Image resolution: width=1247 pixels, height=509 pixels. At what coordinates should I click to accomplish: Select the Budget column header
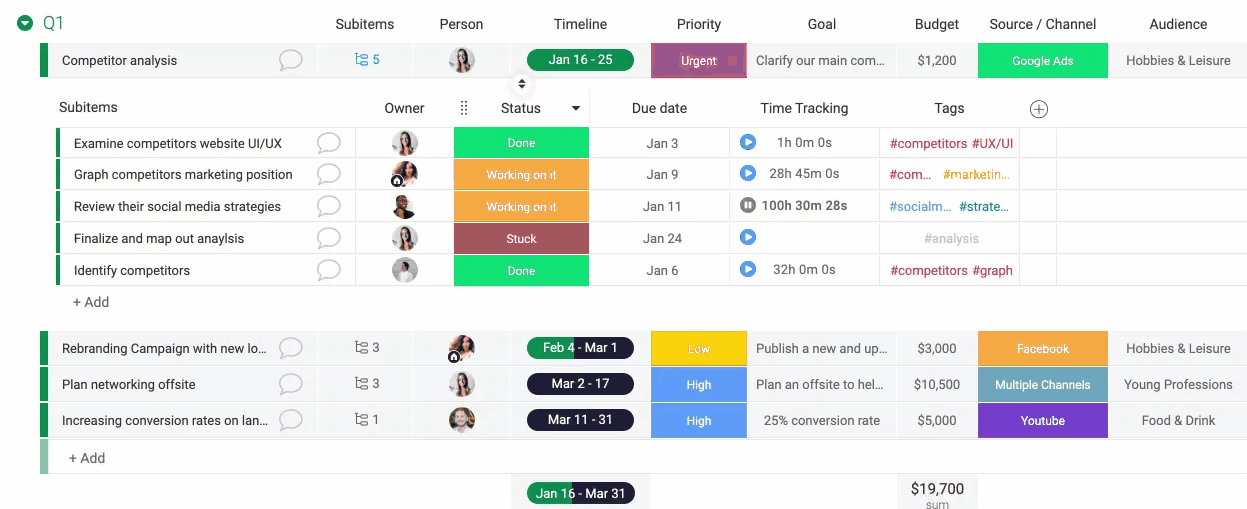pos(937,24)
